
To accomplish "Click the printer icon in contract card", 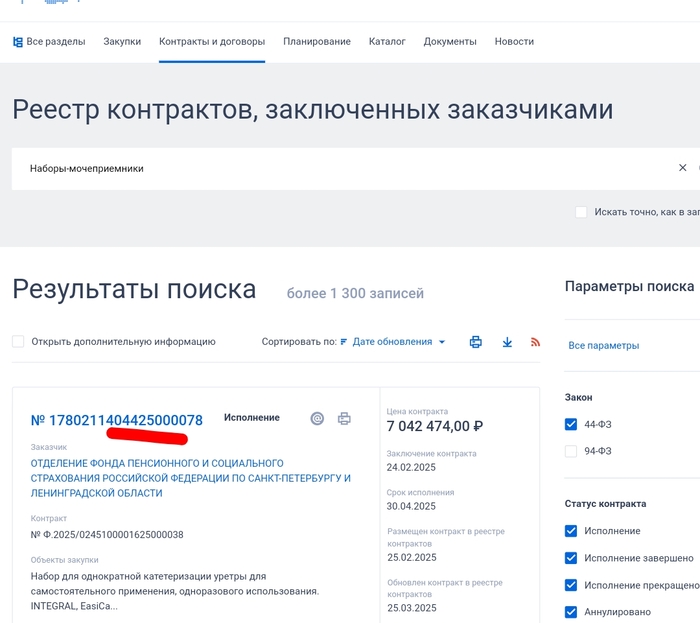I will click(x=344, y=419).
